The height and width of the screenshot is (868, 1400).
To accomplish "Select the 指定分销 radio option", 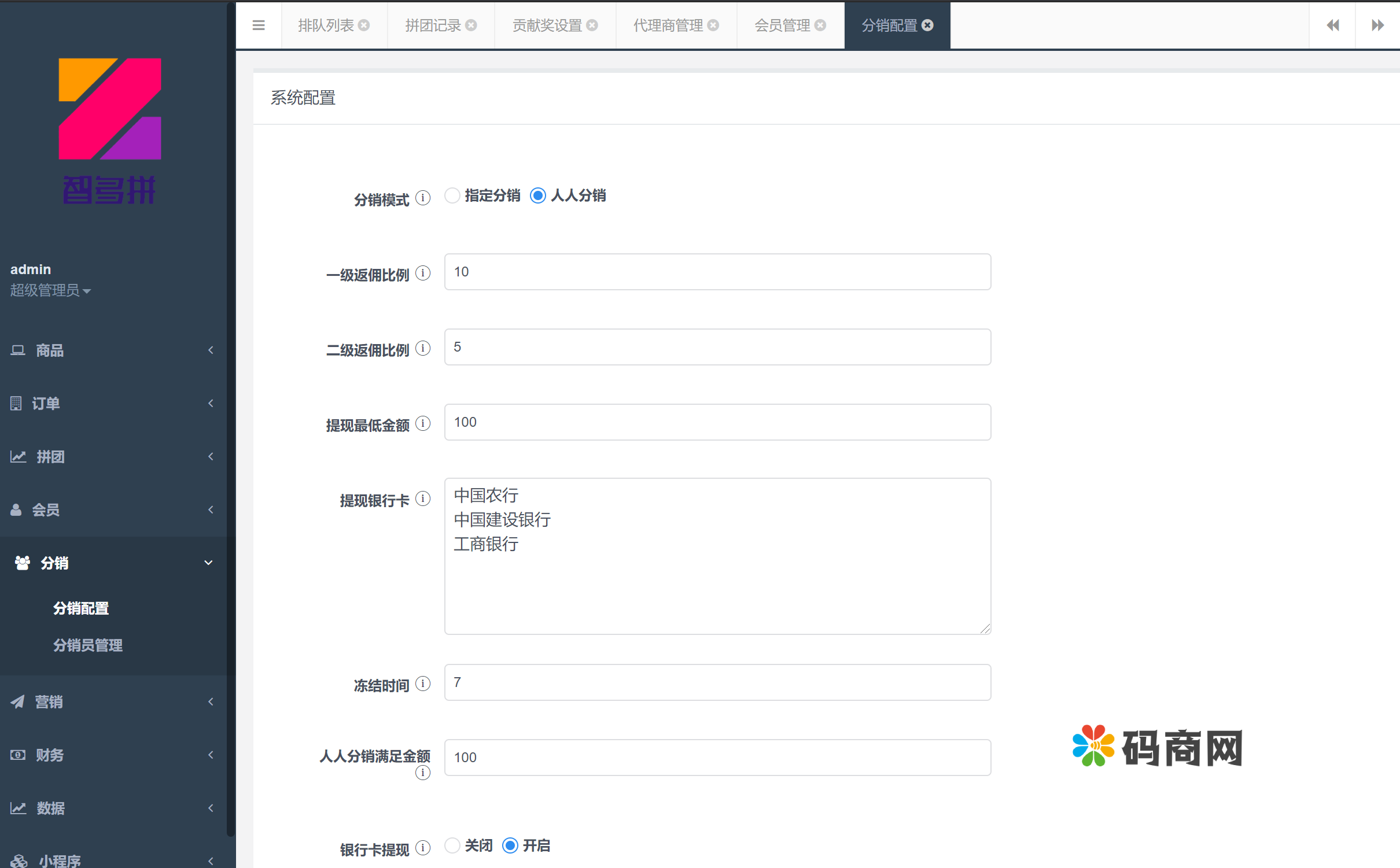I will click(452, 195).
